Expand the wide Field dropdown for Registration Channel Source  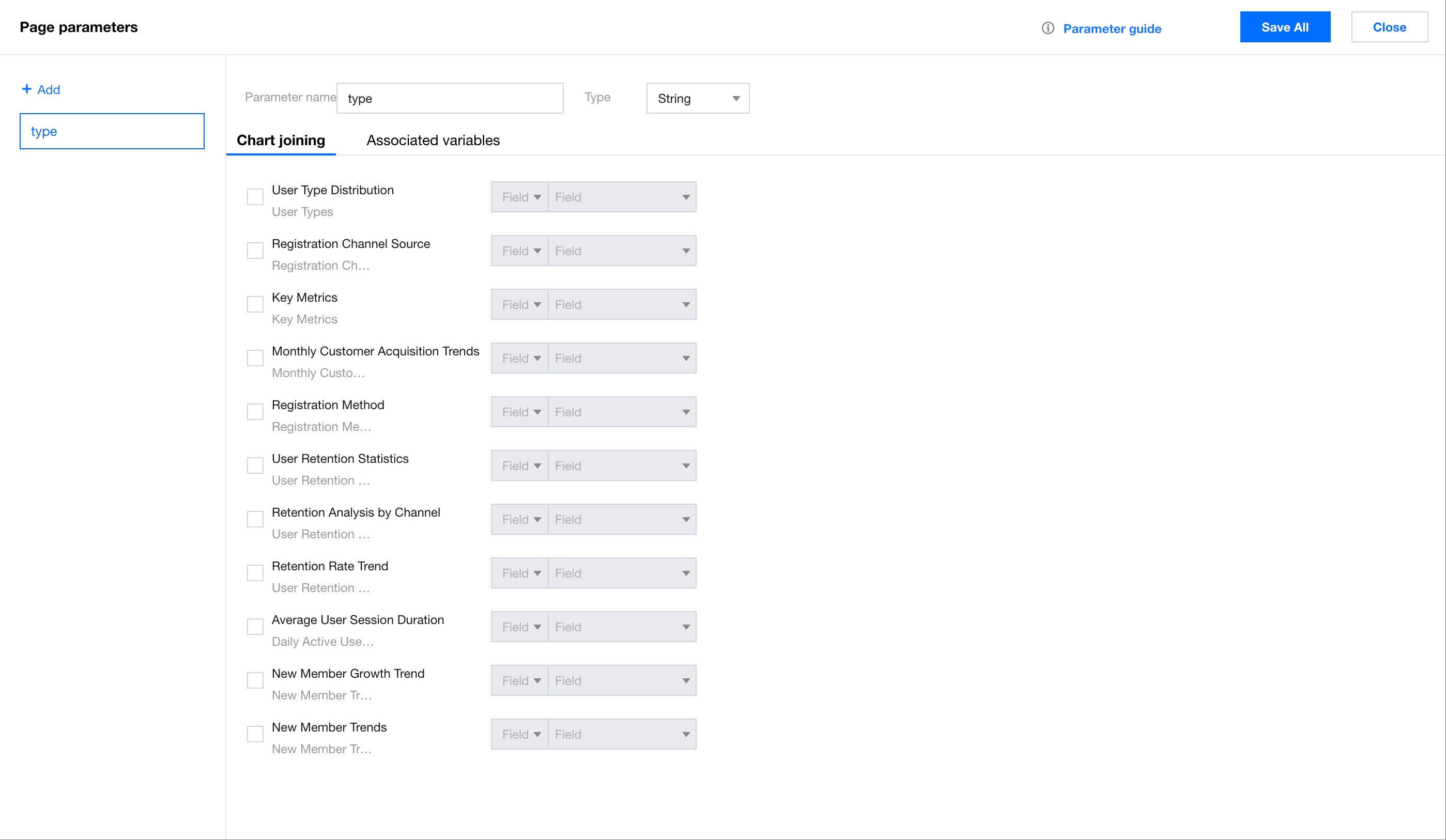621,251
